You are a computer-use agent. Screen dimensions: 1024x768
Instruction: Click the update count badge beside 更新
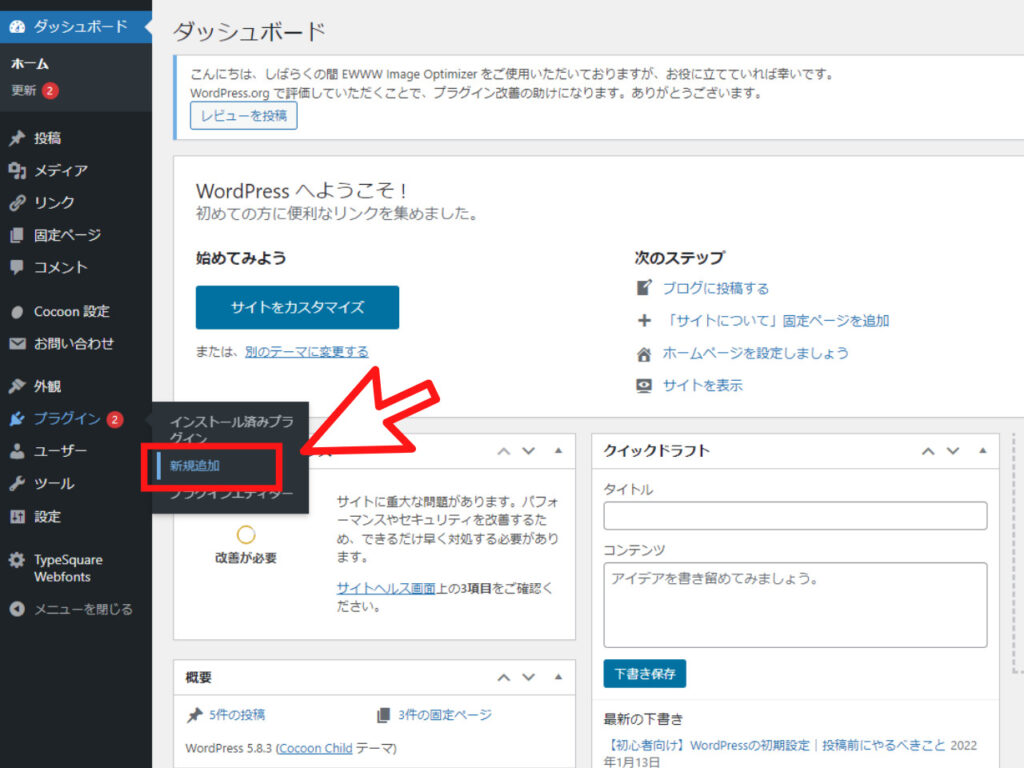[50, 90]
